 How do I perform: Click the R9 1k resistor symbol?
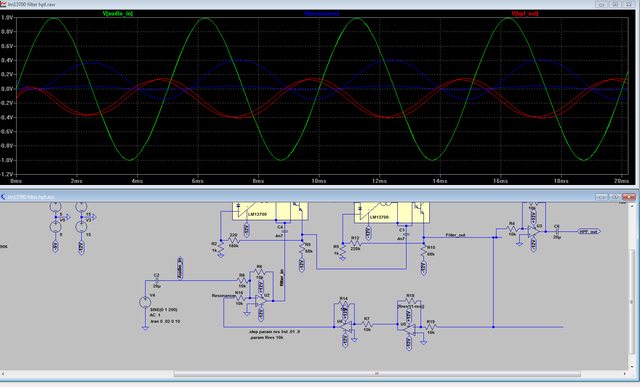[x=342, y=252]
